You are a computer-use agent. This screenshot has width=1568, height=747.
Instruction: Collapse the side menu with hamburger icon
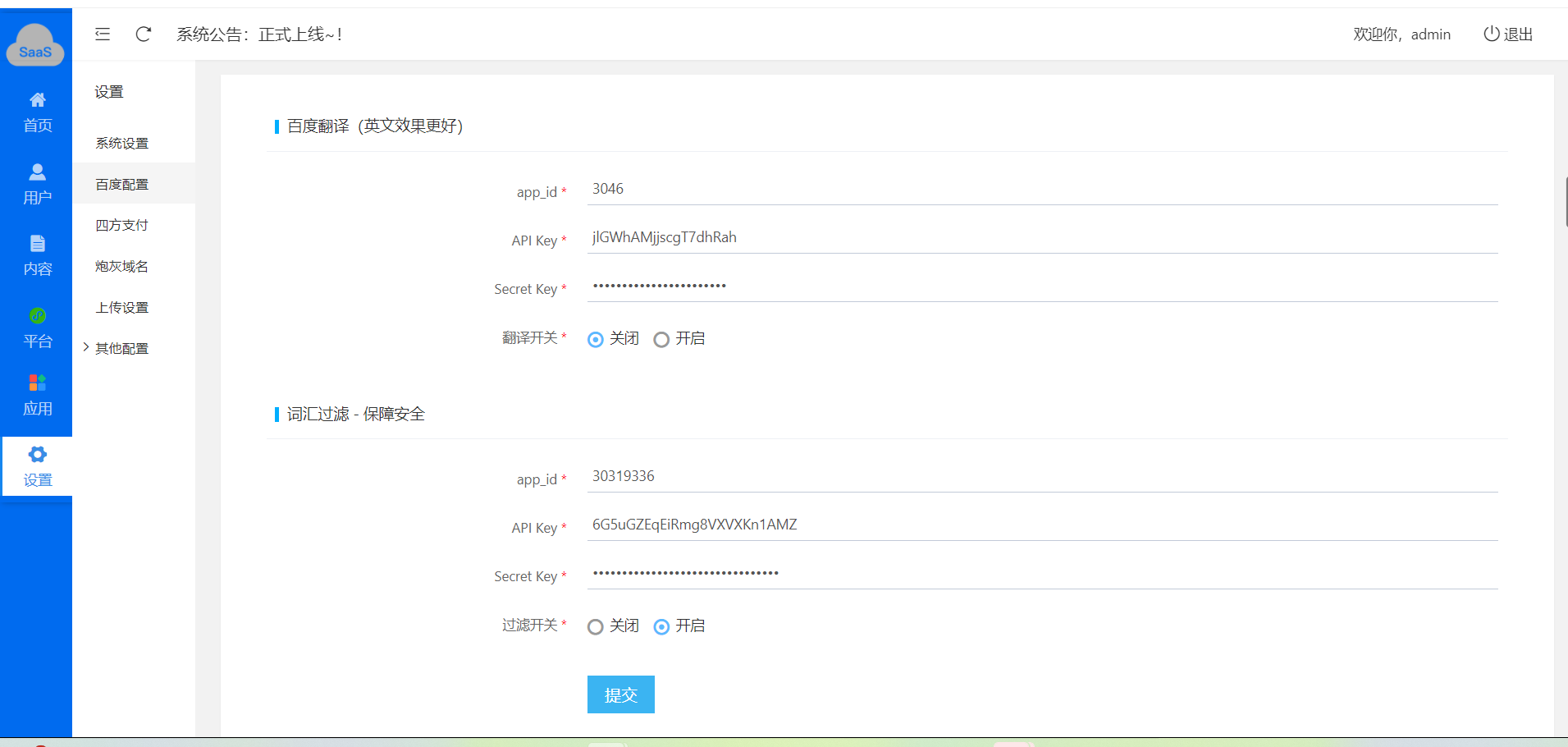coord(103,34)
